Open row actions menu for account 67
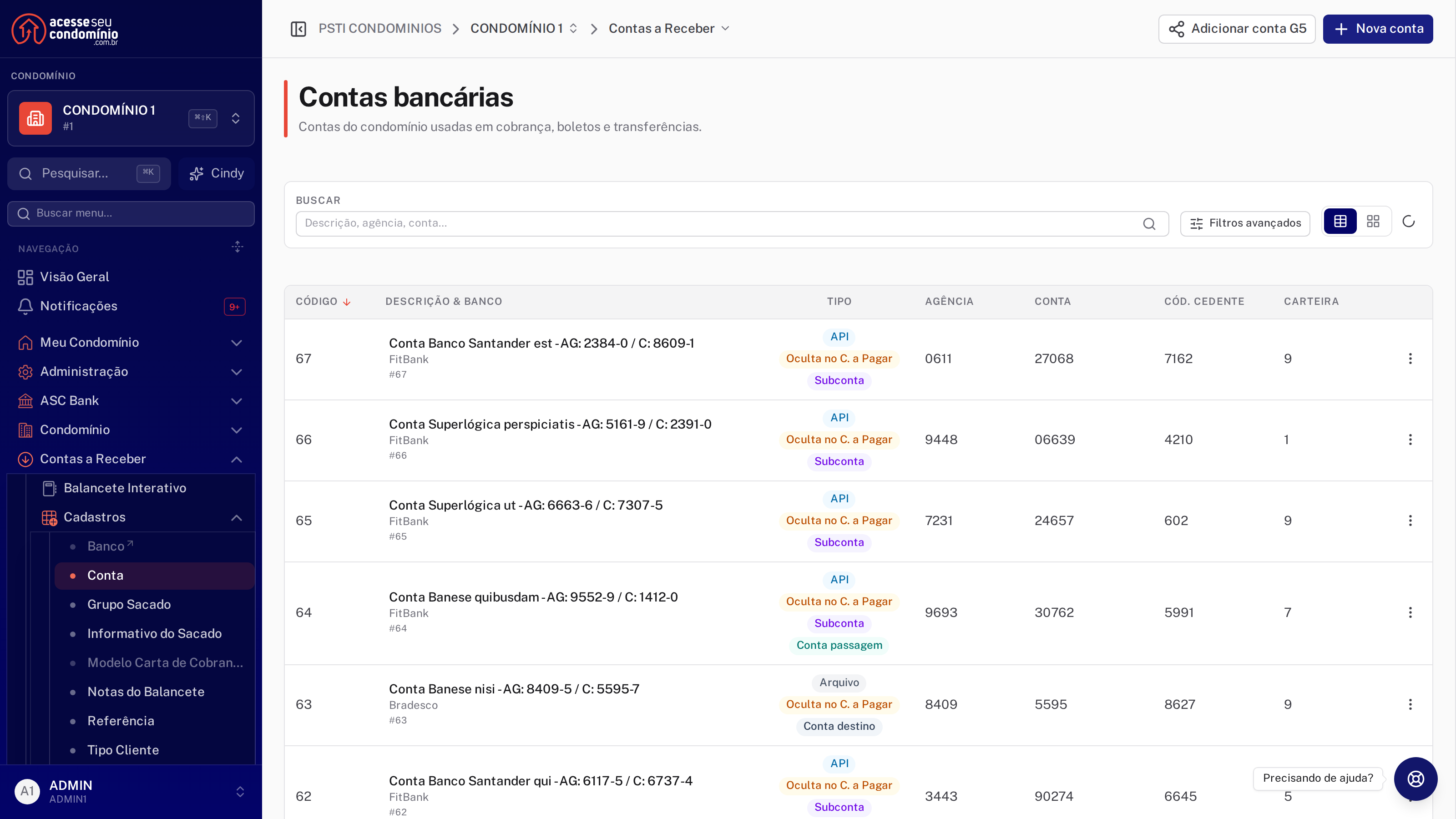1456x819 pixels. [x=1410, y=359]
